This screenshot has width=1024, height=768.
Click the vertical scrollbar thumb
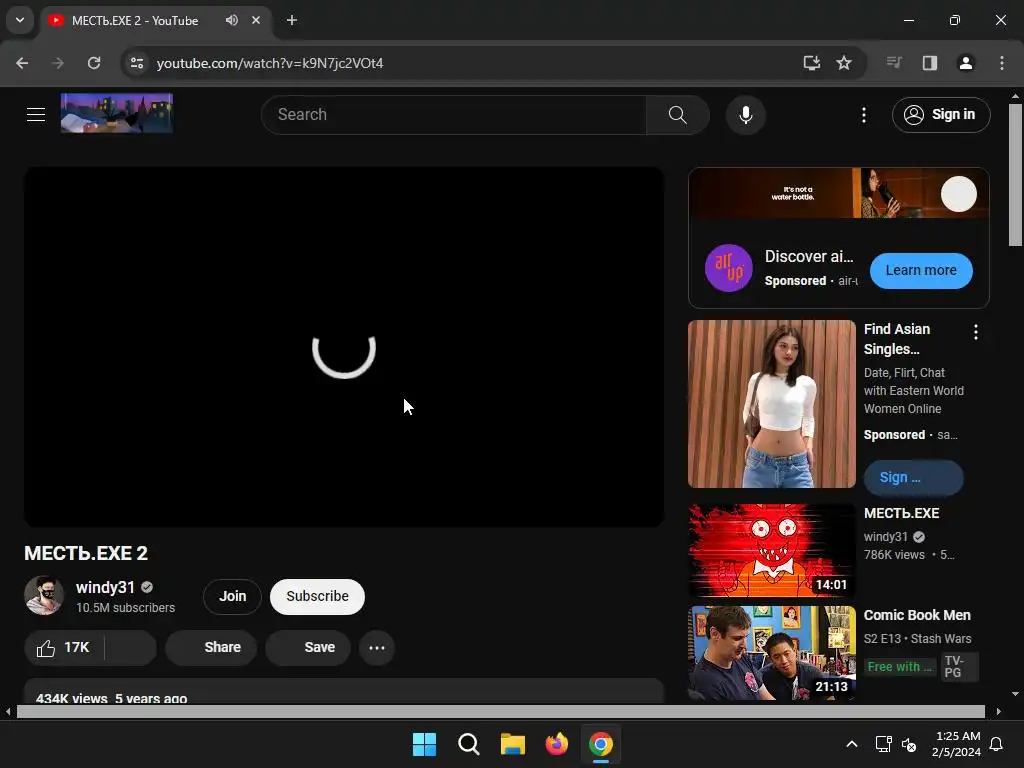(x=1015, y=174)
